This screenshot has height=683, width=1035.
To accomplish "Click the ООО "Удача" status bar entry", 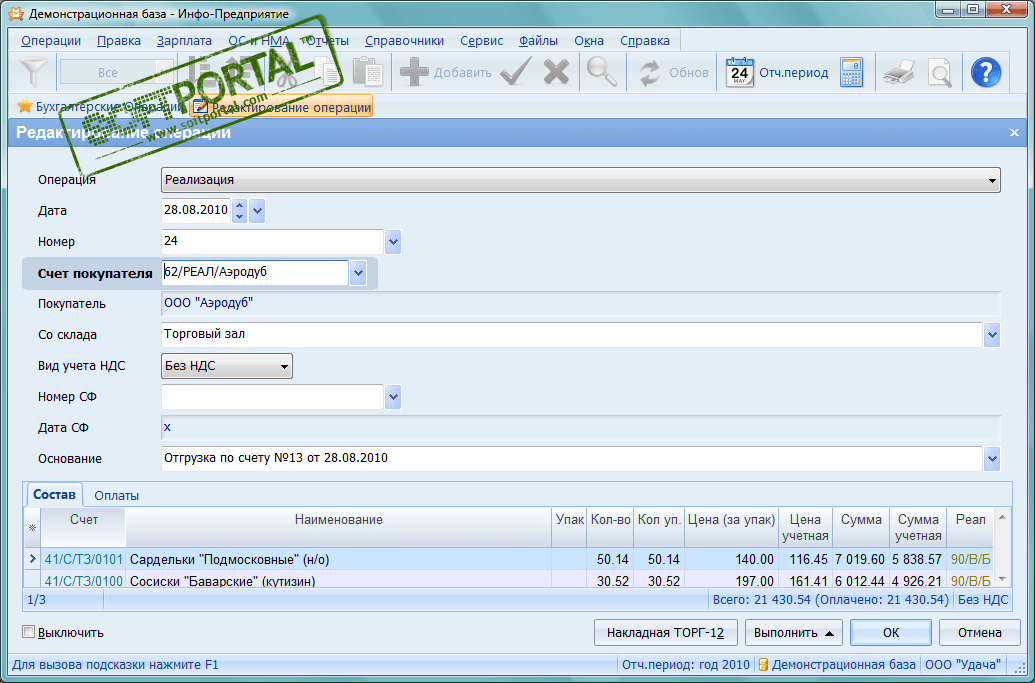I will coord(963,665).
